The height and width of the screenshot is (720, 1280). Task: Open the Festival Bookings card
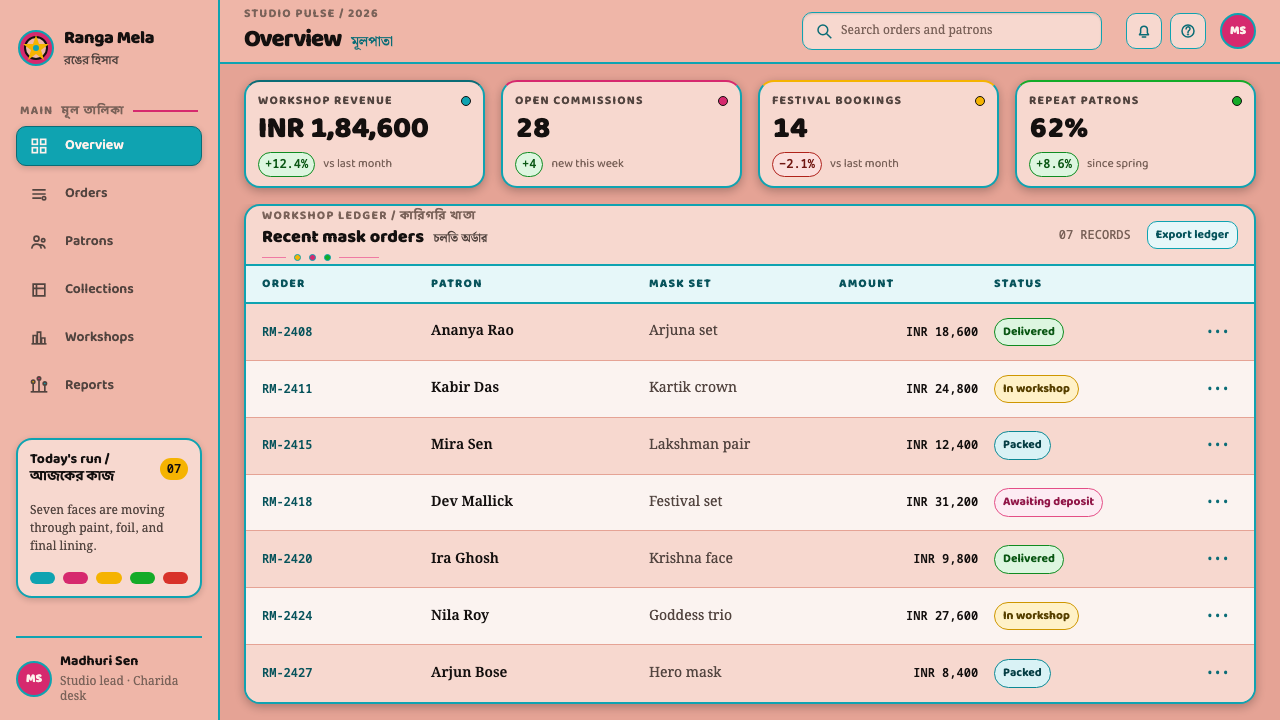click(878, 134)
